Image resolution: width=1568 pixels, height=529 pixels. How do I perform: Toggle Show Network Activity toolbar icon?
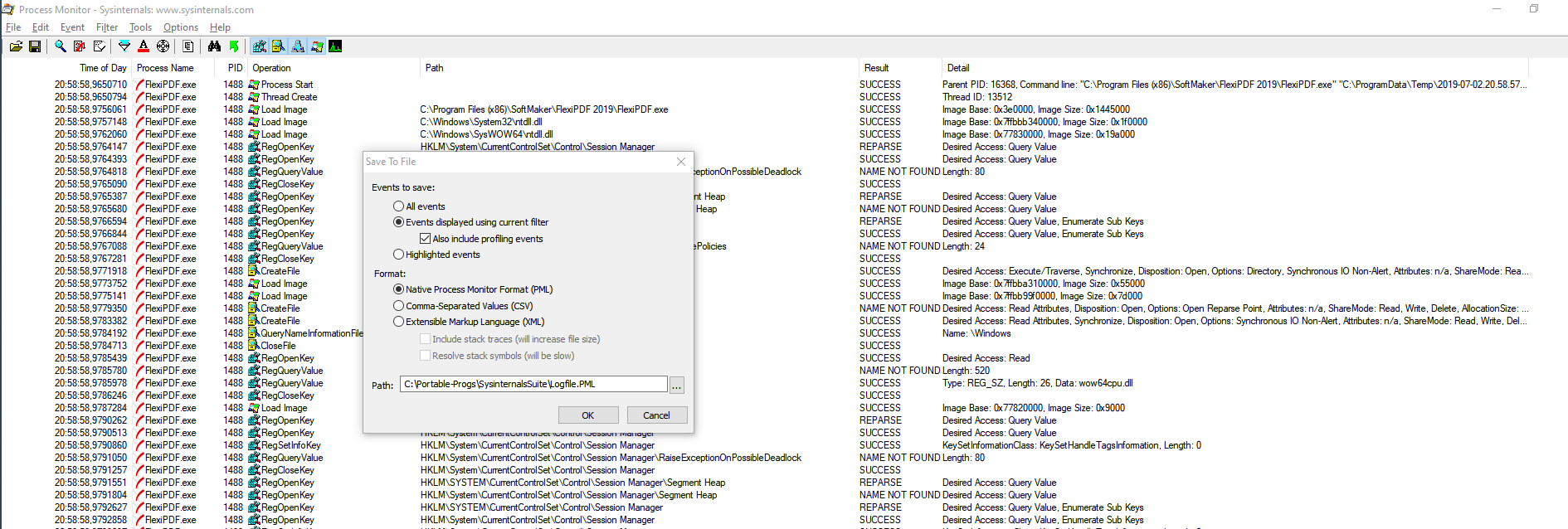tap(298, 46)
